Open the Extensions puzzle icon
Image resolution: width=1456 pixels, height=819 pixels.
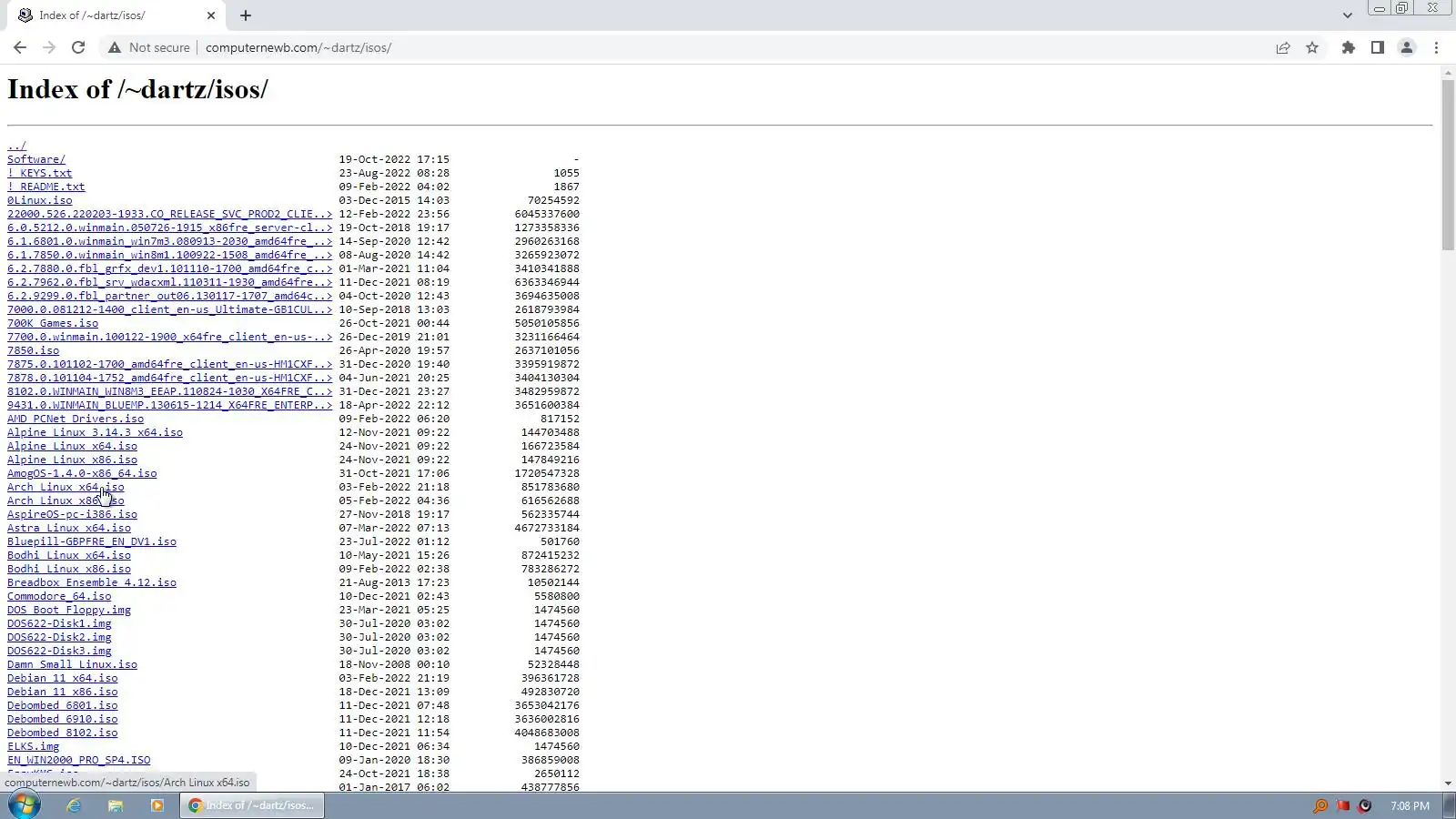pyautogui.click(x=1349, y=47)
